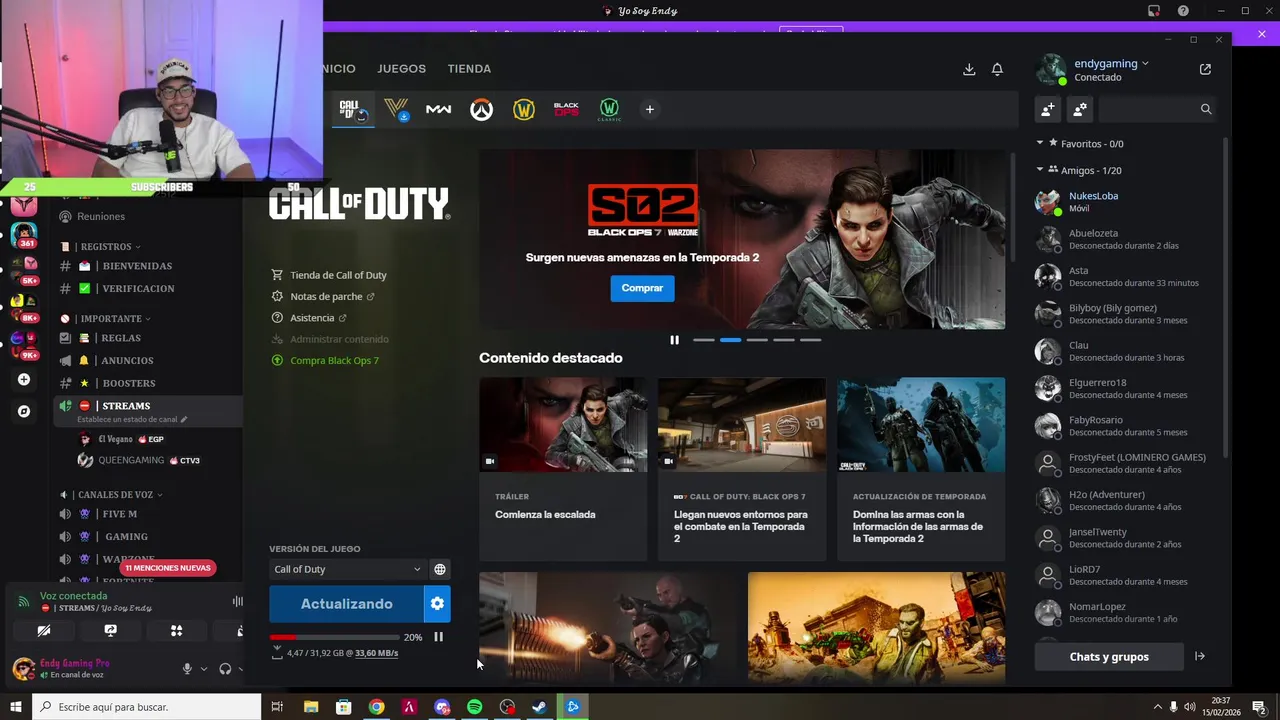Open Steam from the taskbar
This screenshot has height=720, width=1280.
point(539,707)
